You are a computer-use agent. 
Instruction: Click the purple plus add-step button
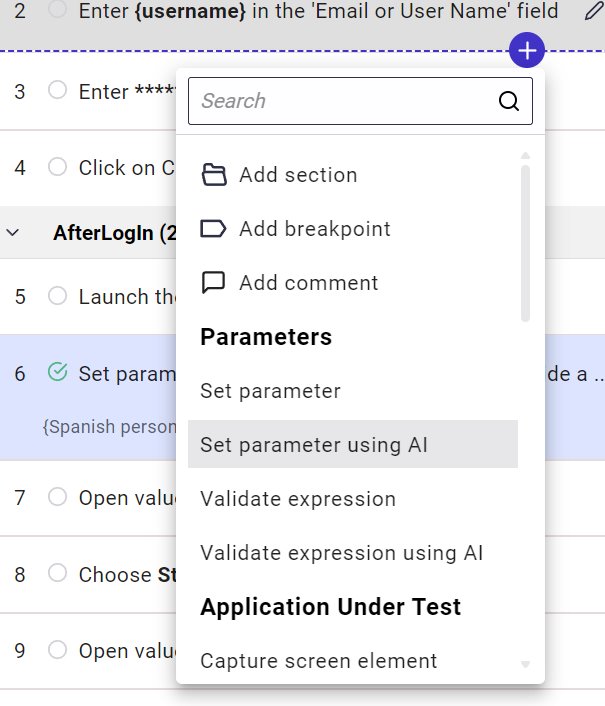(527, 50)
